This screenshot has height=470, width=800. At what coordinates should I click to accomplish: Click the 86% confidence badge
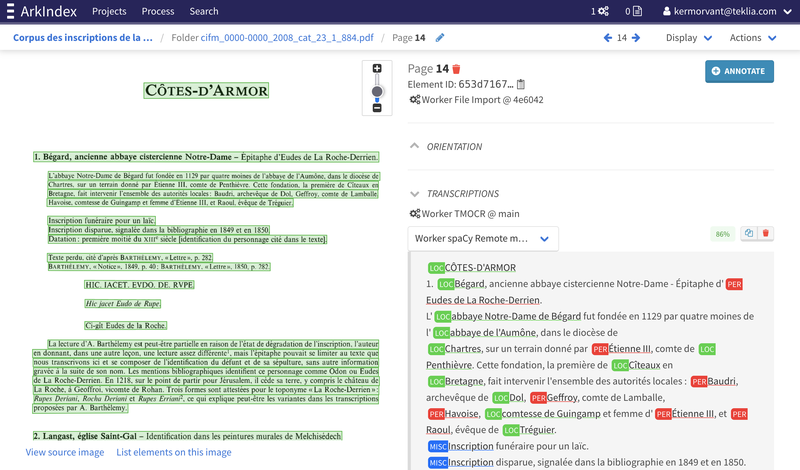pos(722,234)
